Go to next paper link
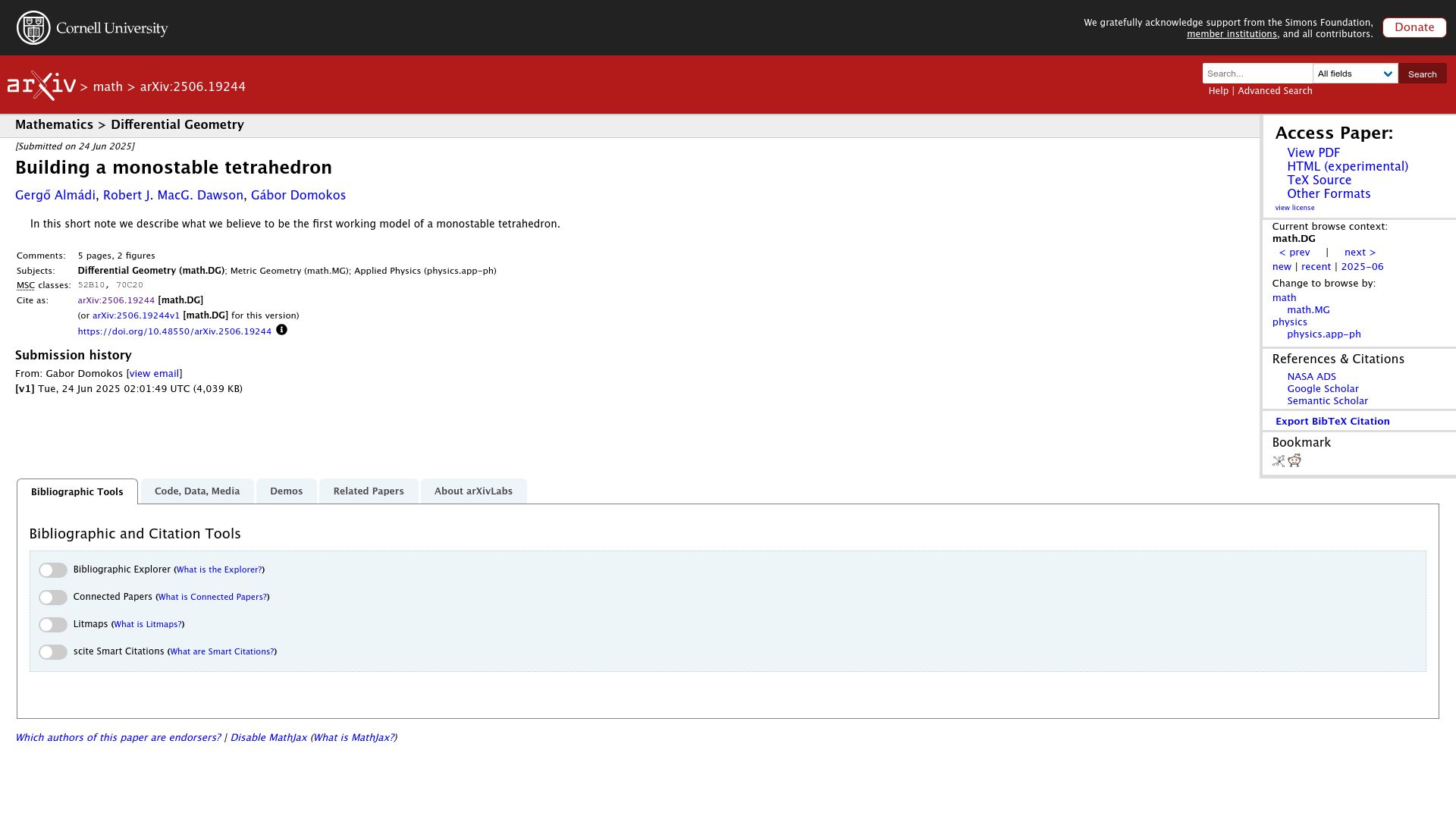The image size is (1456, 819). coord(1360,253)
